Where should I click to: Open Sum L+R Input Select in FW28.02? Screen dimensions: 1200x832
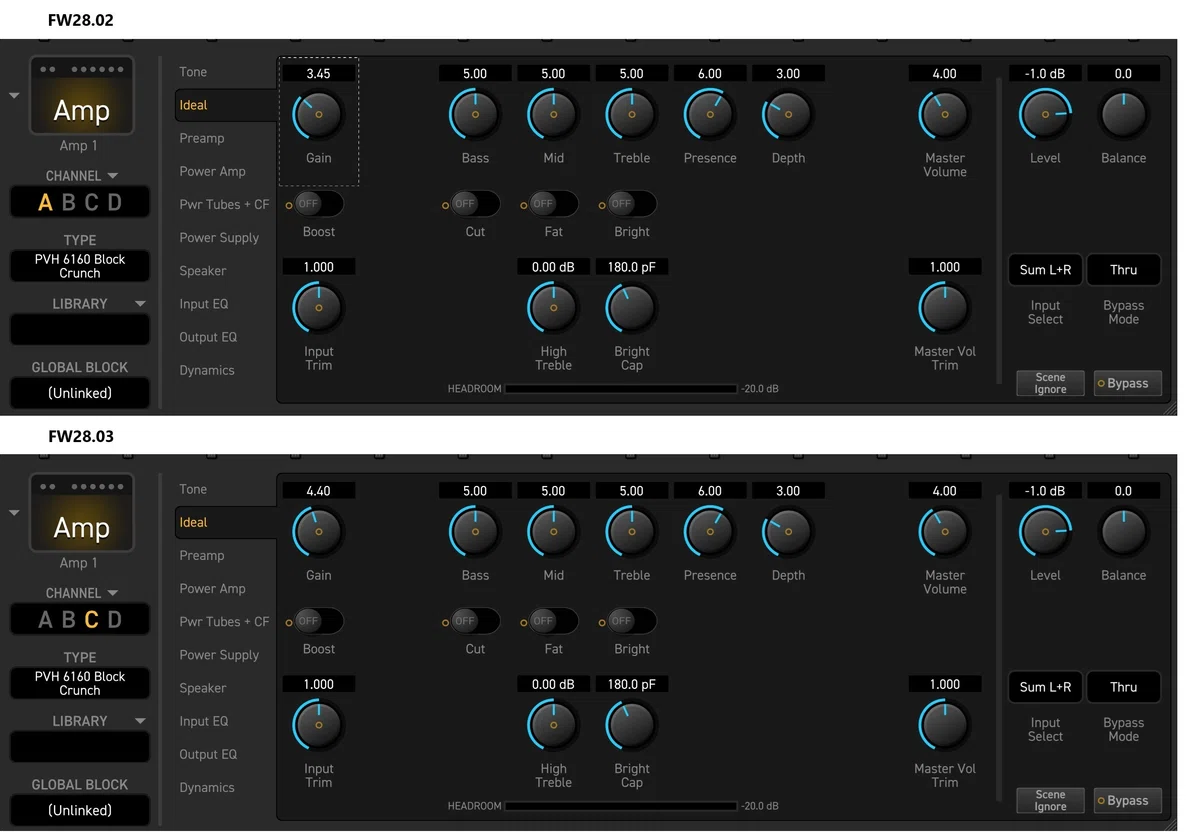coord(1045,270)
